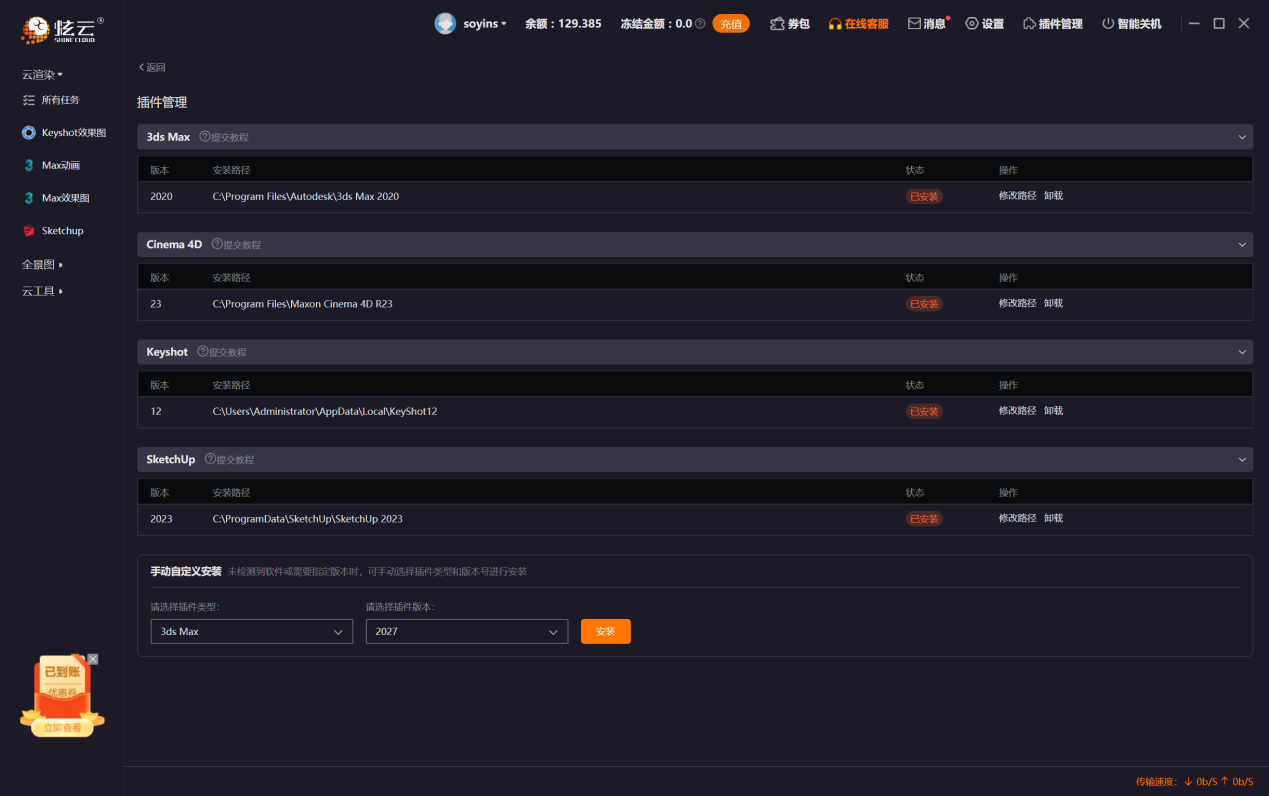Image resolution: width=1269 pixels, height=796 pixels.
Task: Click the Max动画 3ds Max icon
Action: pyautogui.click(x=29, y=166)
